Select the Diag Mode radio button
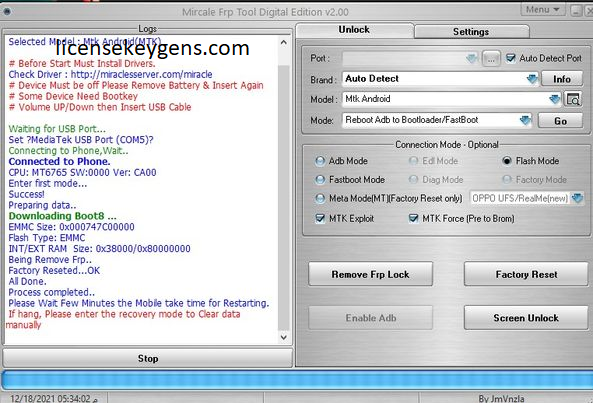This screenshot has height=403, width=593. (x=413, y=180)
